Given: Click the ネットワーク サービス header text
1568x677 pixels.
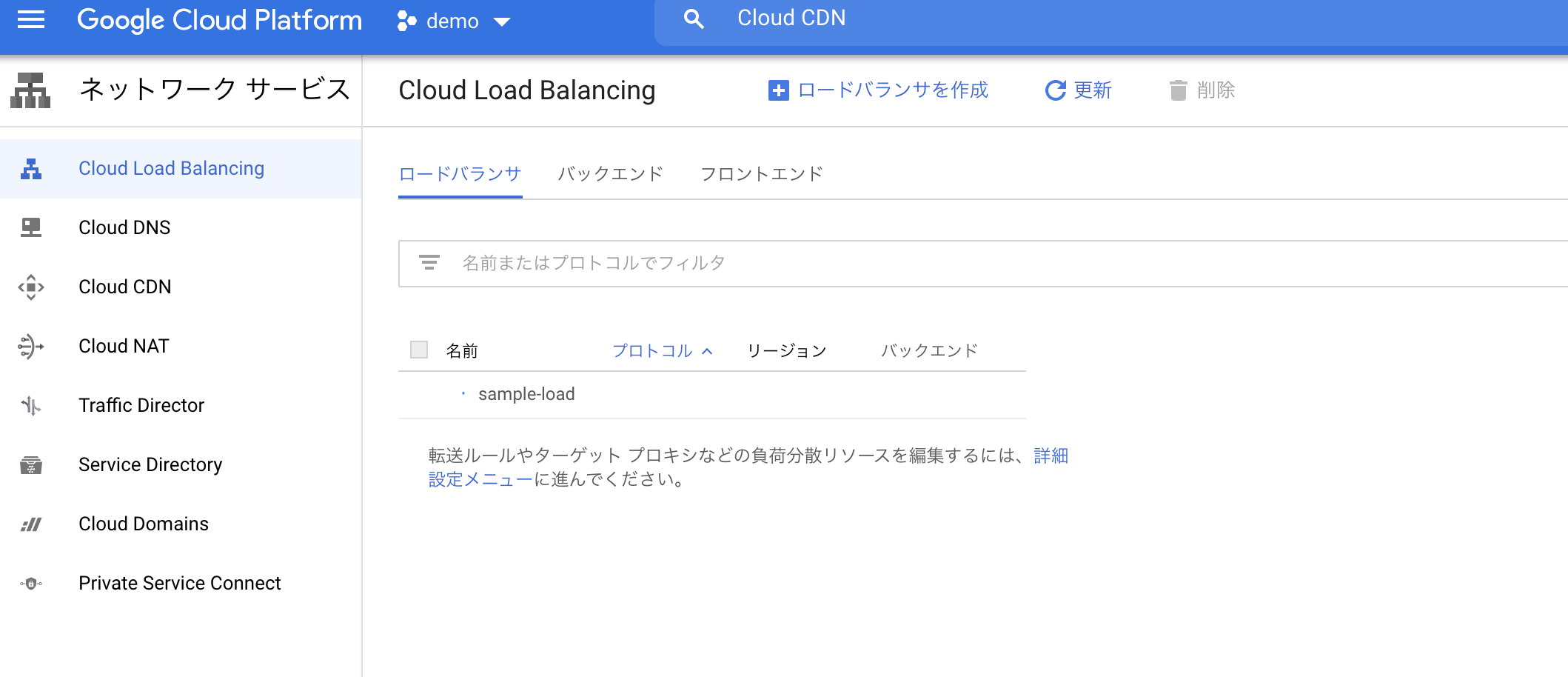Looking at the screenshot, I should pyautogui.click(x=215, y=89).
